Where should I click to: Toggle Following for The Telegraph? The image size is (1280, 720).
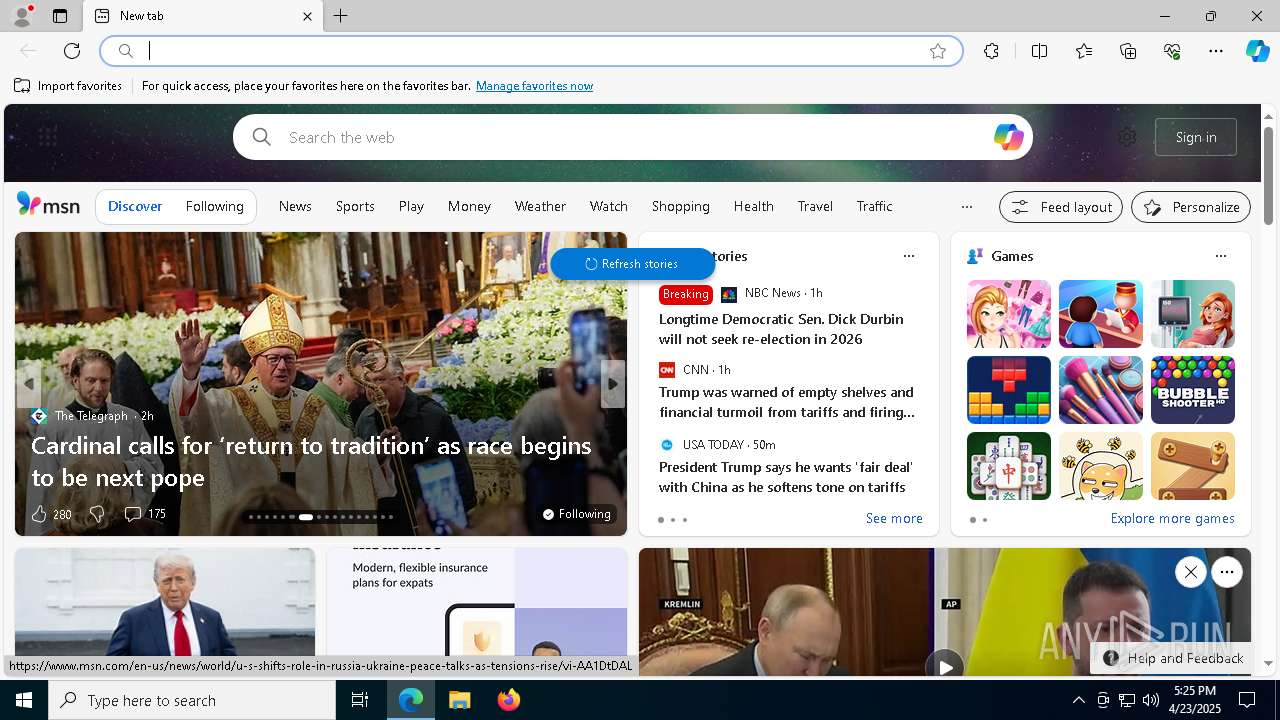[x=577, y=514]
